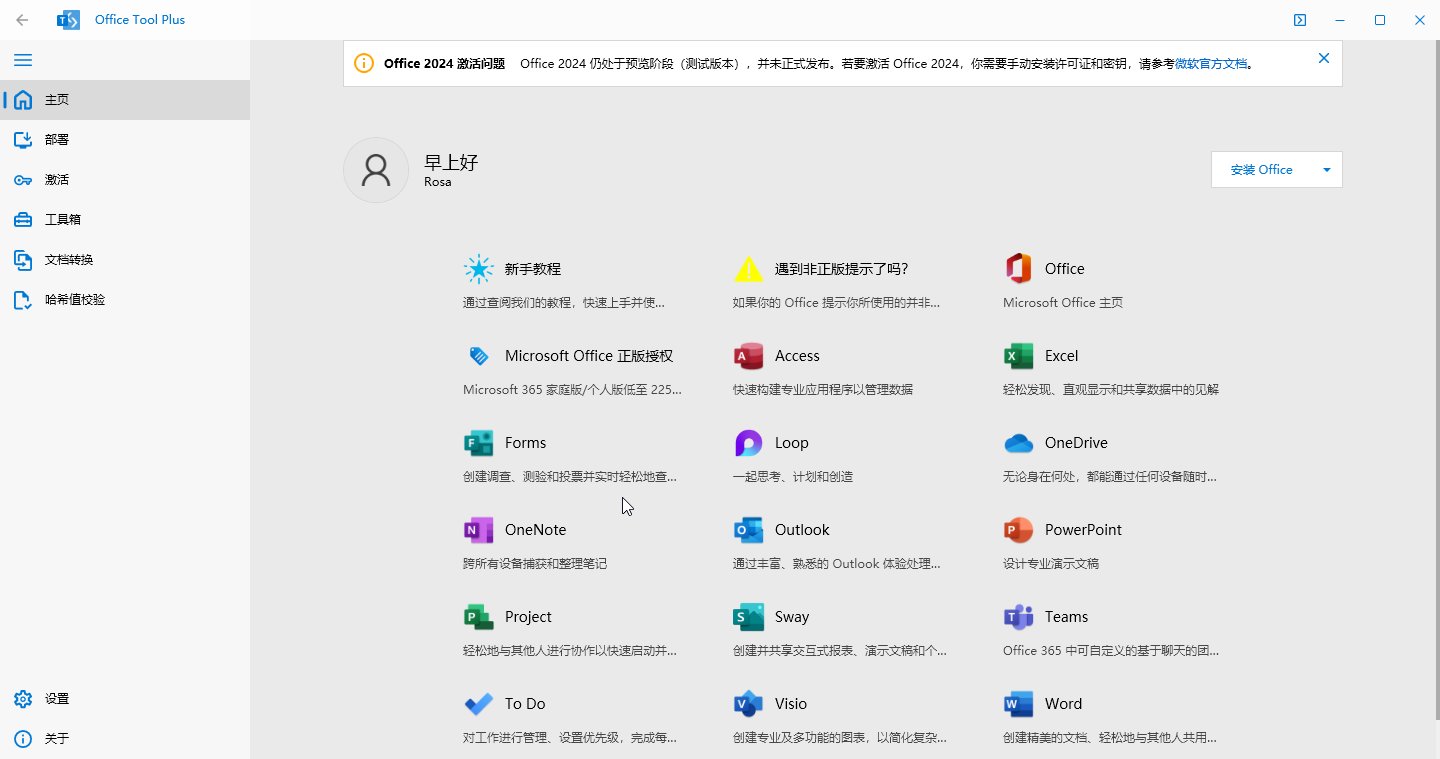Click the Visio app icon
The image size is (1440, 759).
point(748,704)
